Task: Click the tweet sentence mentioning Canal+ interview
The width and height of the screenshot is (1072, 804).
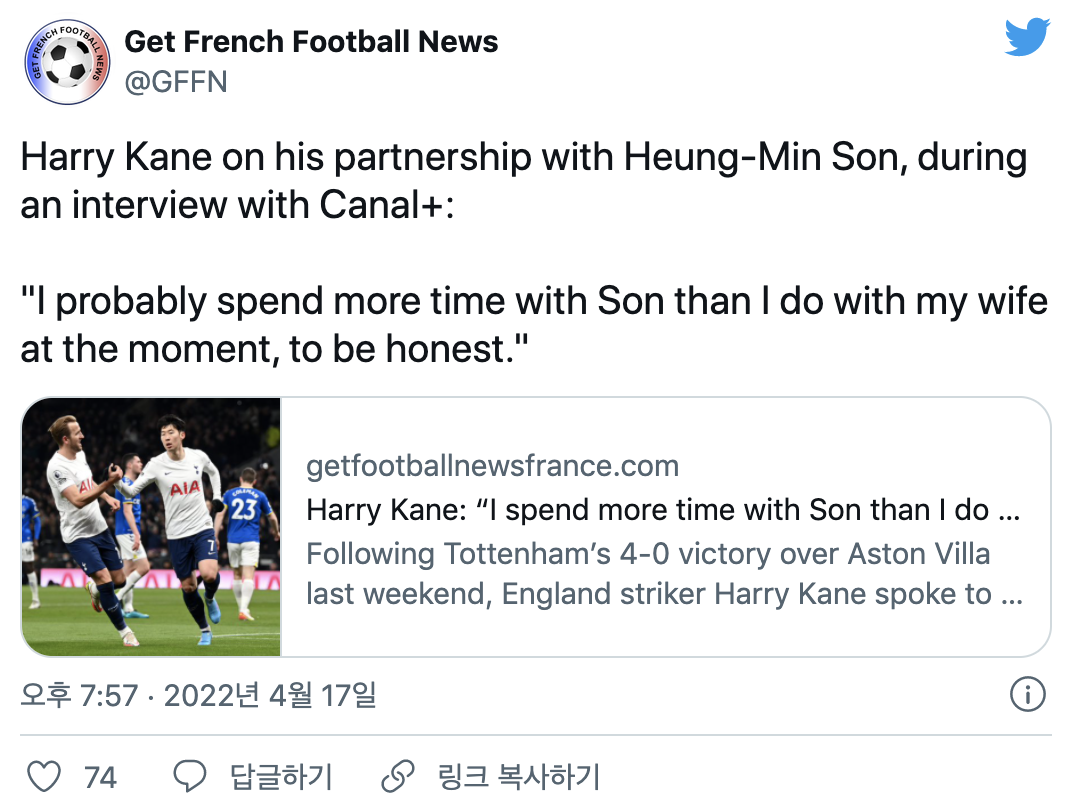Action: [x=523, y=181]
